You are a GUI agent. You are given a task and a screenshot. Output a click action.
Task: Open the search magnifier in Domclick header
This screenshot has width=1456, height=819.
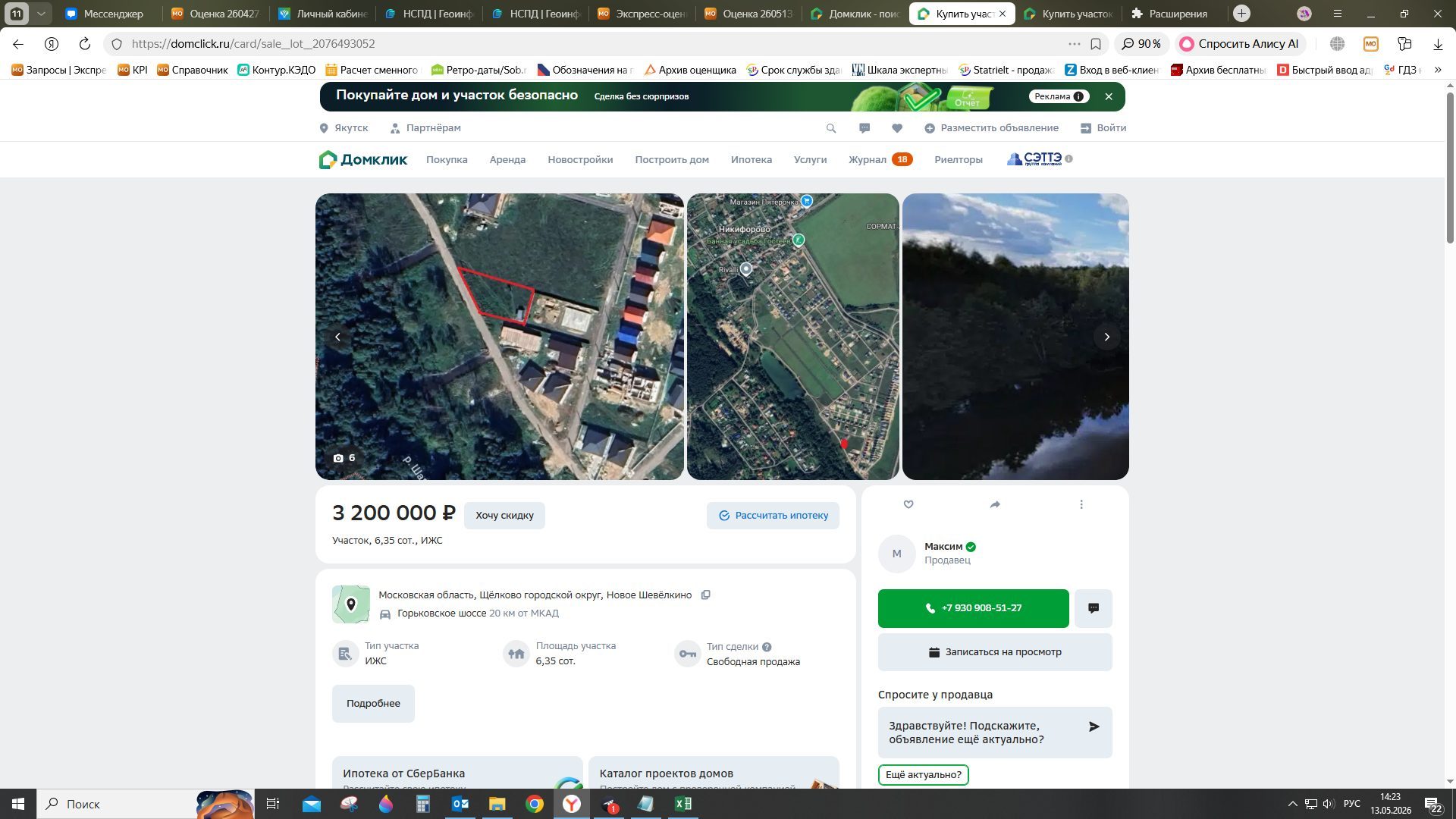tap(831, 128)
